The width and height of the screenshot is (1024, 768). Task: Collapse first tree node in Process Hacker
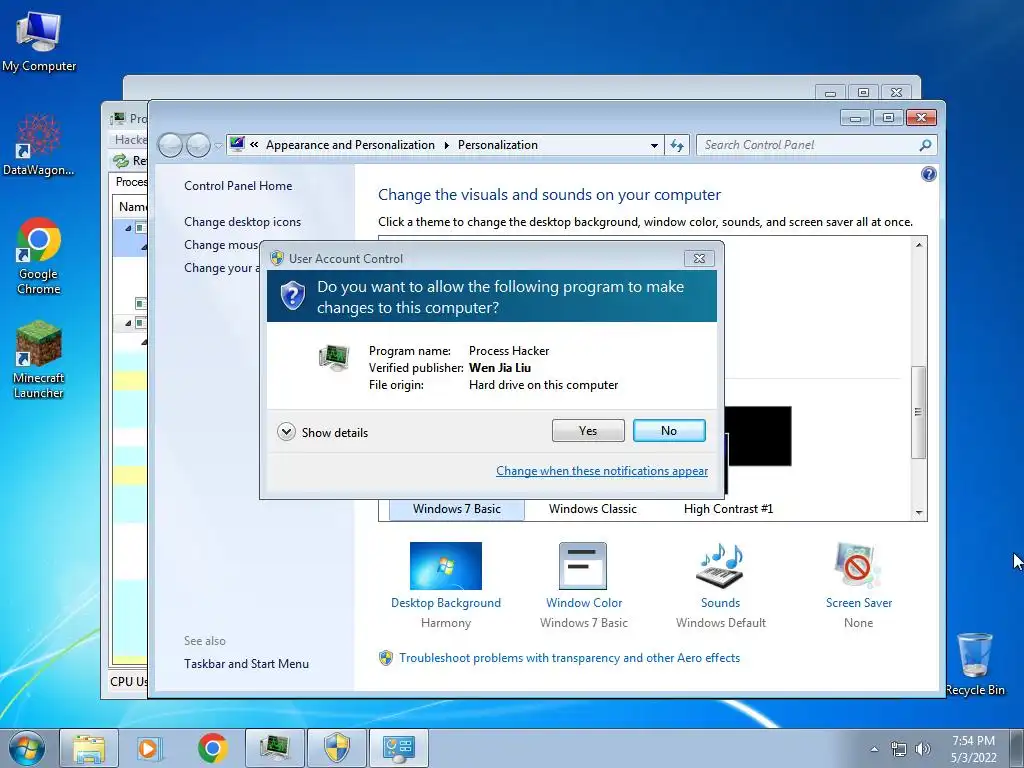coord(128,229)
